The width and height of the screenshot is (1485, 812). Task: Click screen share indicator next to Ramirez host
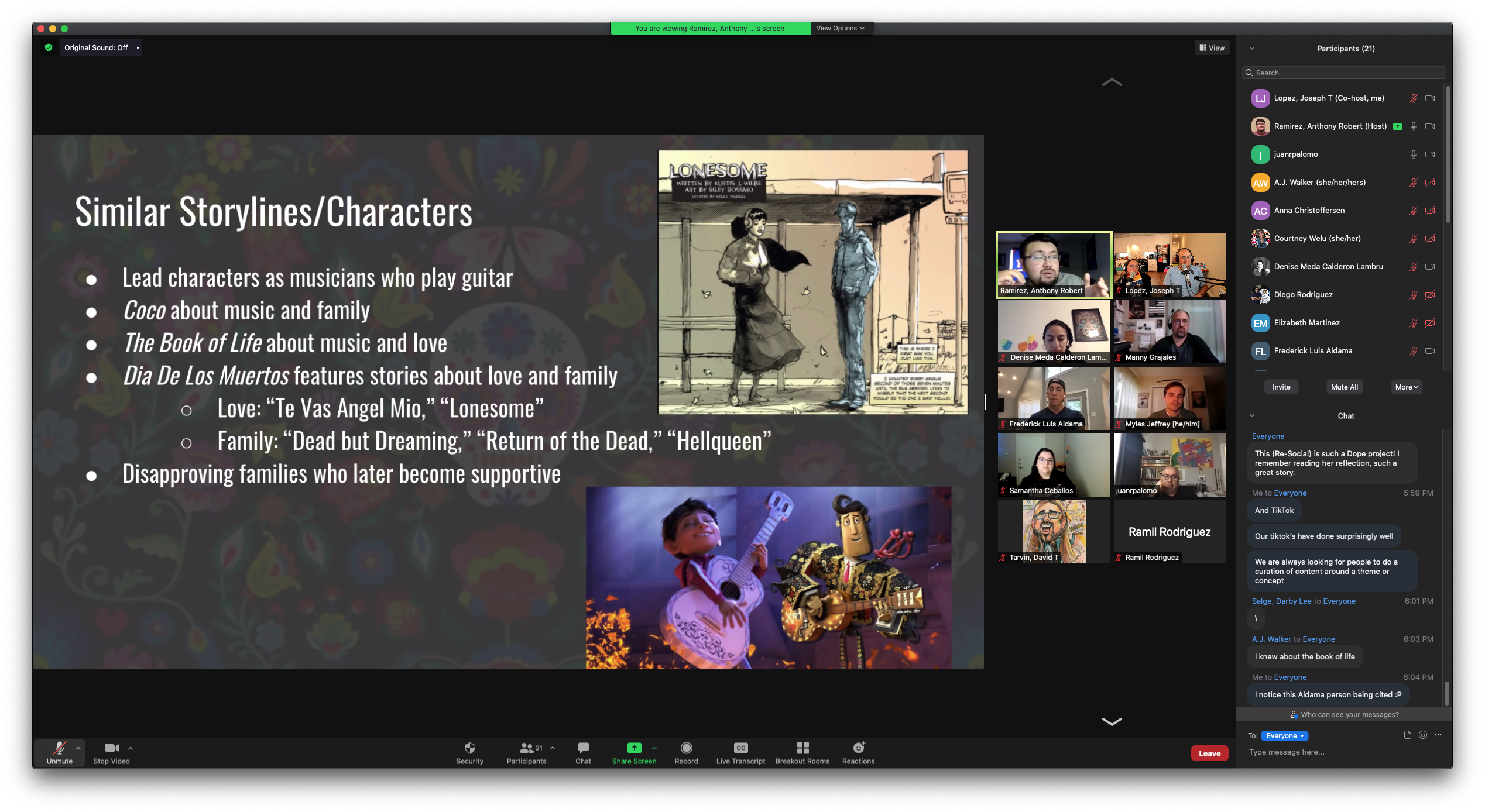pos(1397,126)
